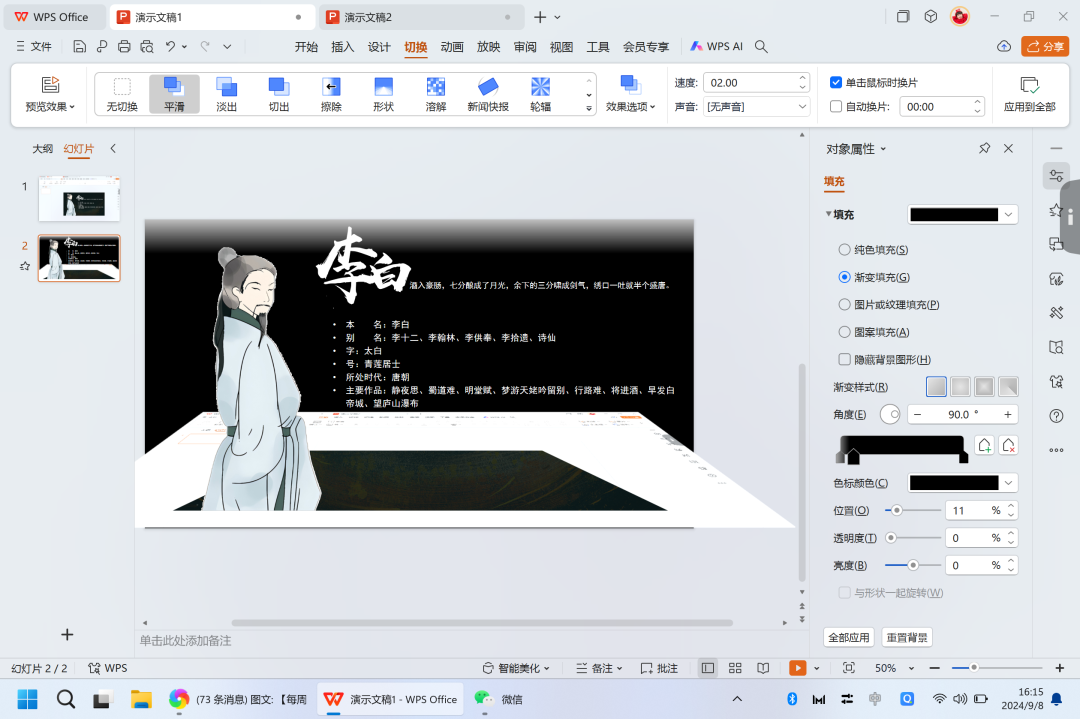1080x719 pixels.
Task: Switch to the 大纲 pane tab
Action: (42, 149)
